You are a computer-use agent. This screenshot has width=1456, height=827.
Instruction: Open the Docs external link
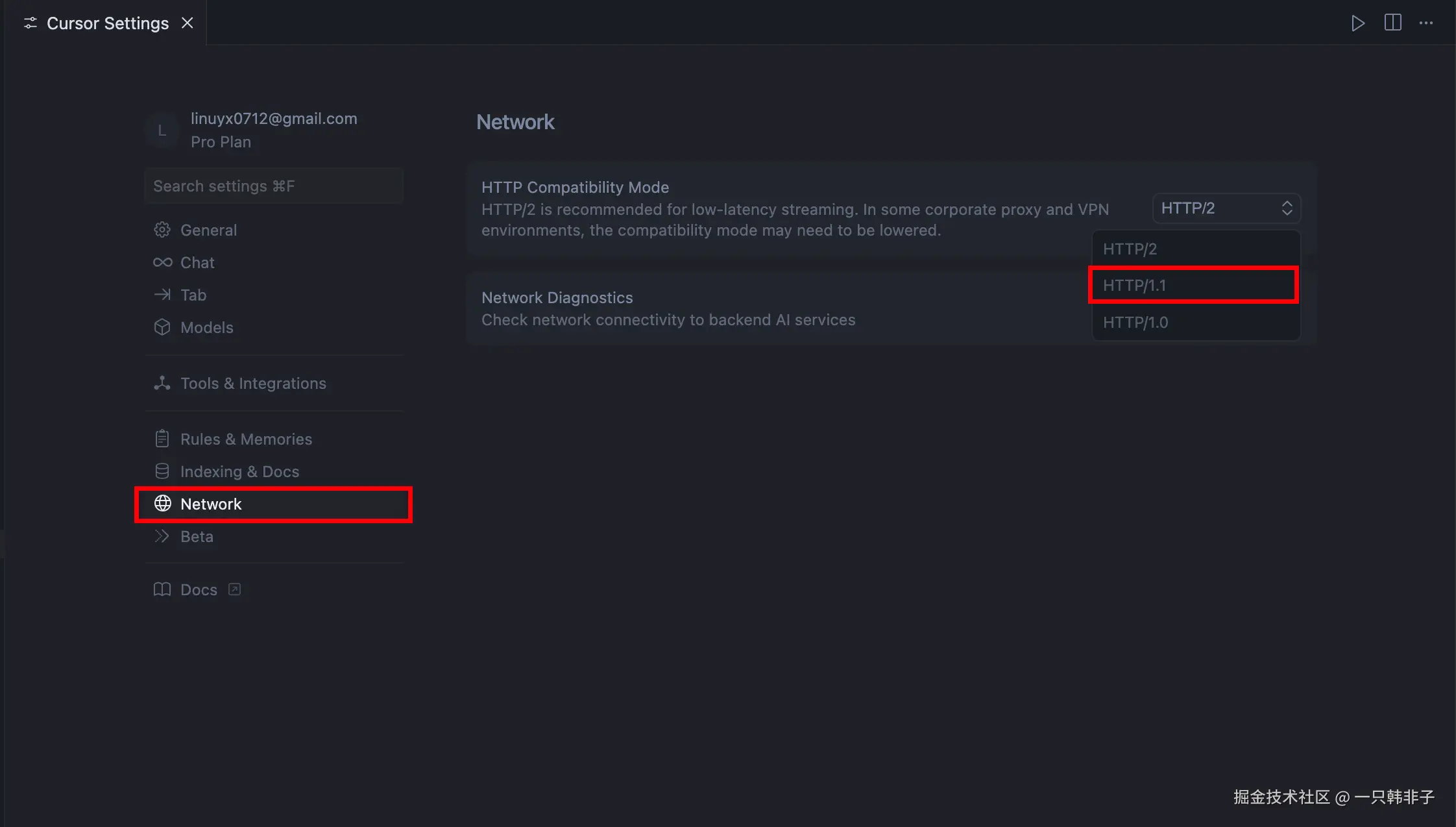tap(199, 589)
